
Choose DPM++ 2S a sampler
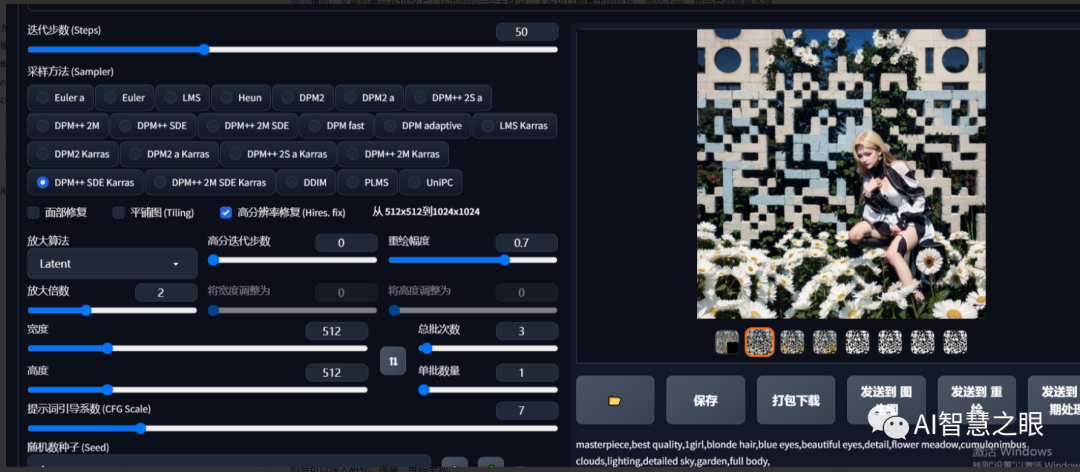448,98
